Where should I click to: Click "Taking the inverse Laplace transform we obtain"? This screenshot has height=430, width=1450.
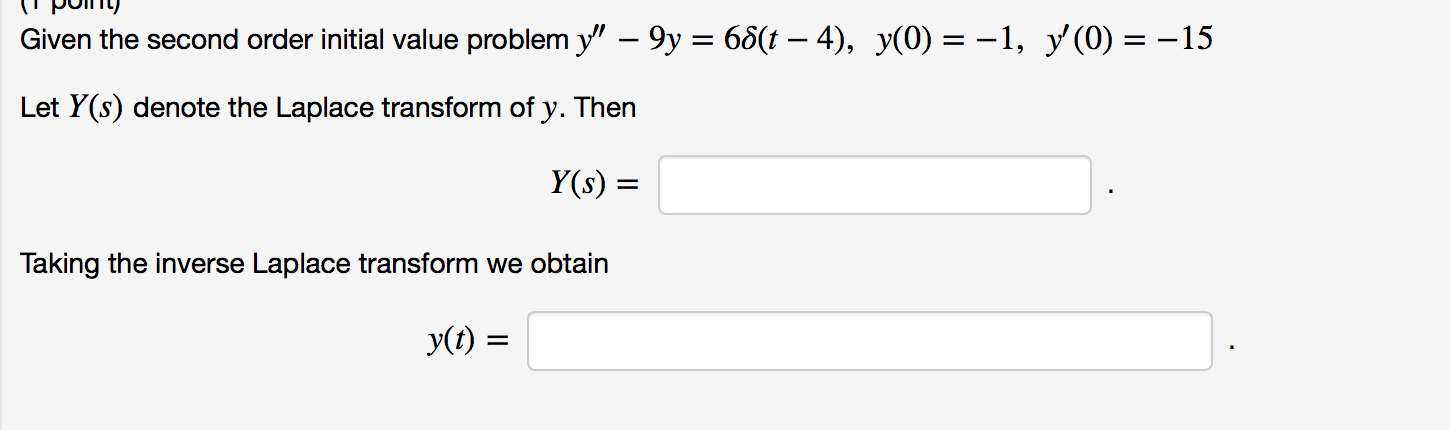314,264
